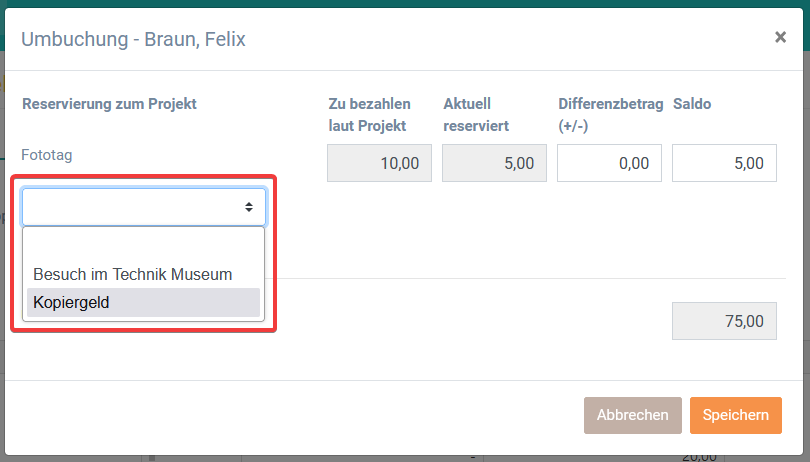
Task: Click the Zu bezahlen field showing 10,00
Action: coord(379,163)
